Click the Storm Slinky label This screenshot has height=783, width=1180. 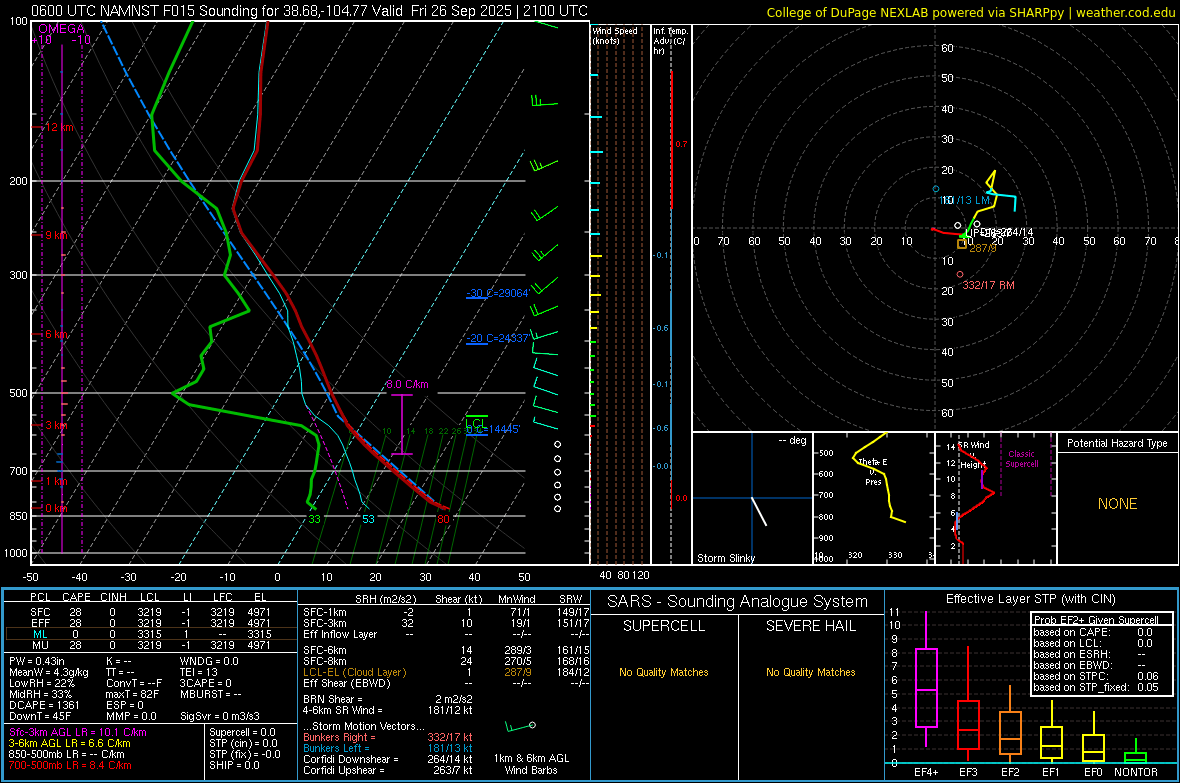coord(725,558)
